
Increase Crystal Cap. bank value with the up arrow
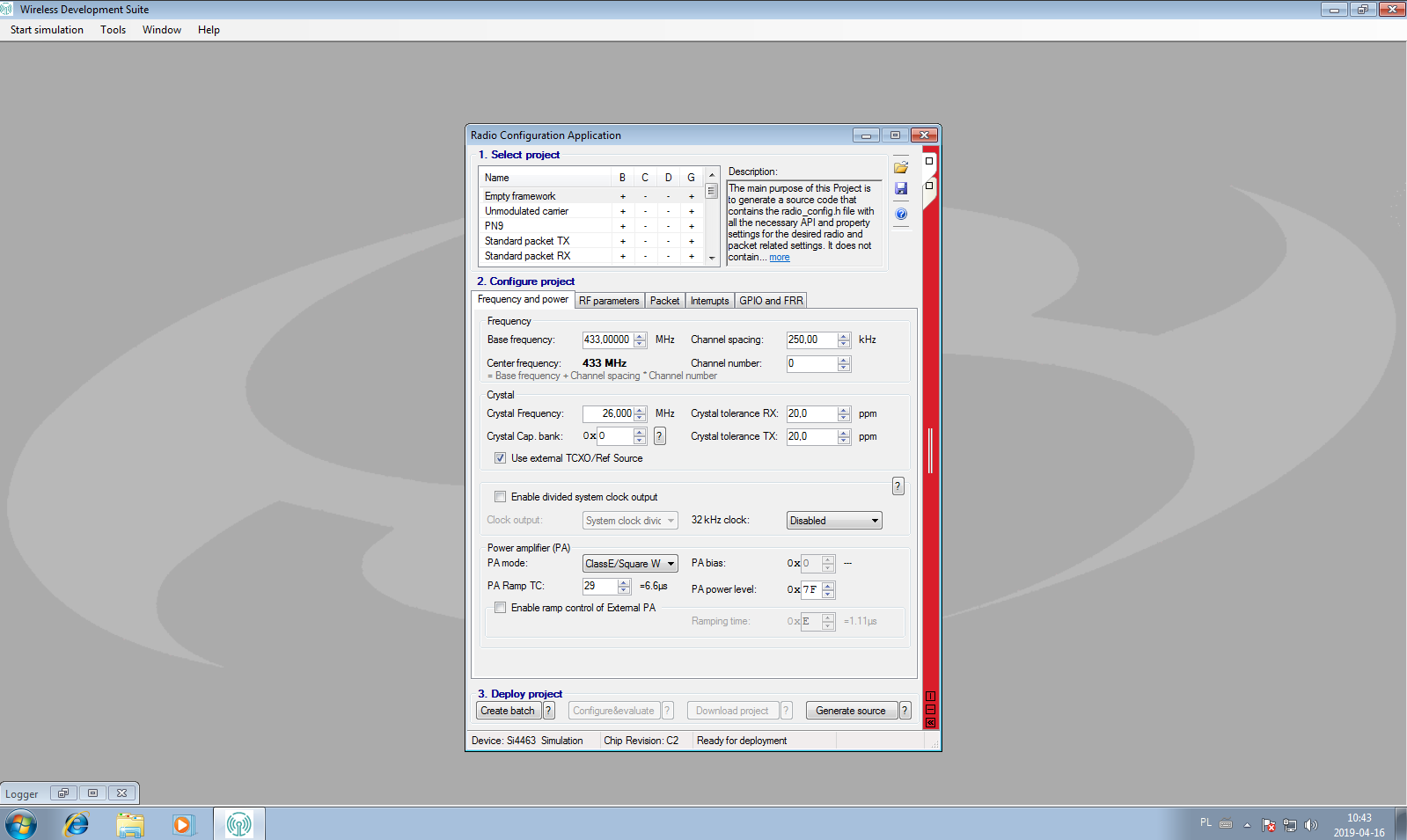(x=640, y=432)
